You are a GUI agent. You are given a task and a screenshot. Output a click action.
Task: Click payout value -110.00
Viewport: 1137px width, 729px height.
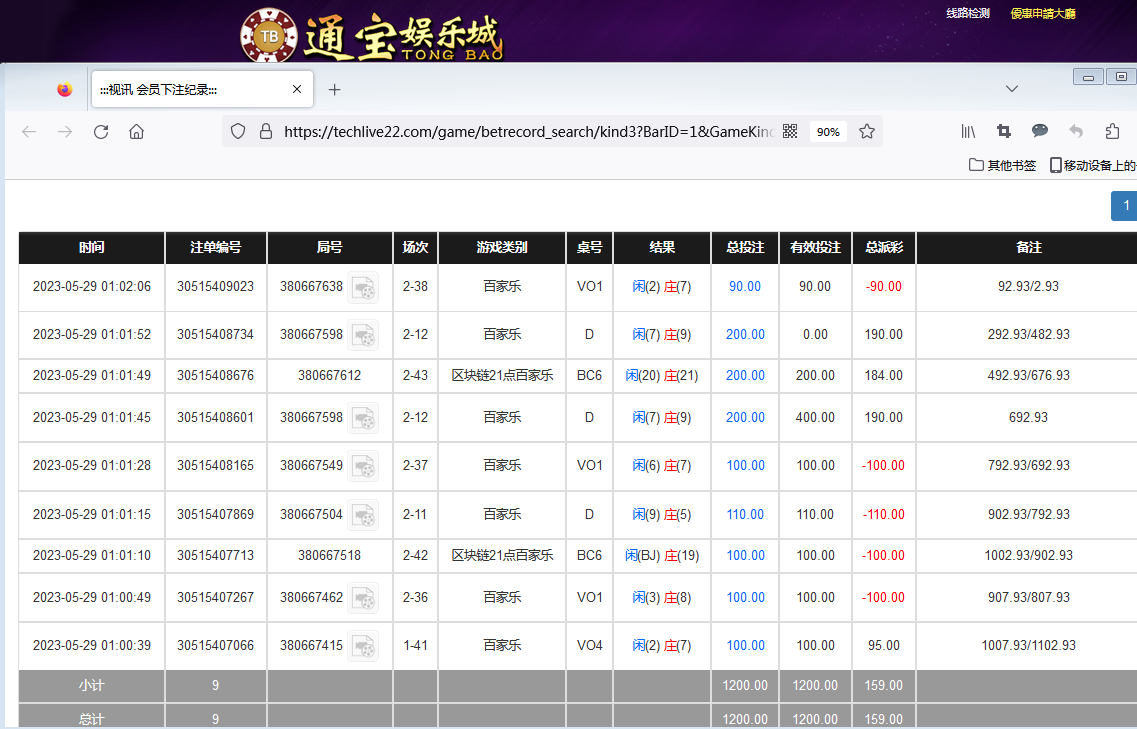click(x=883, y=514)
